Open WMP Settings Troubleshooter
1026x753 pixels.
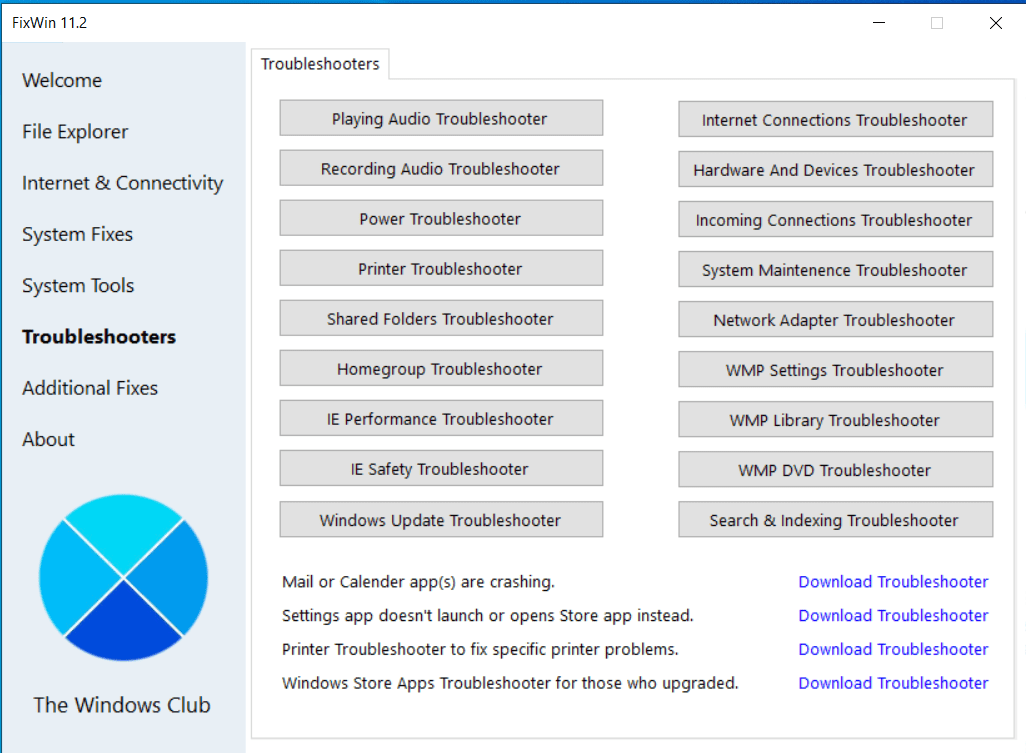tap(836, 370)
